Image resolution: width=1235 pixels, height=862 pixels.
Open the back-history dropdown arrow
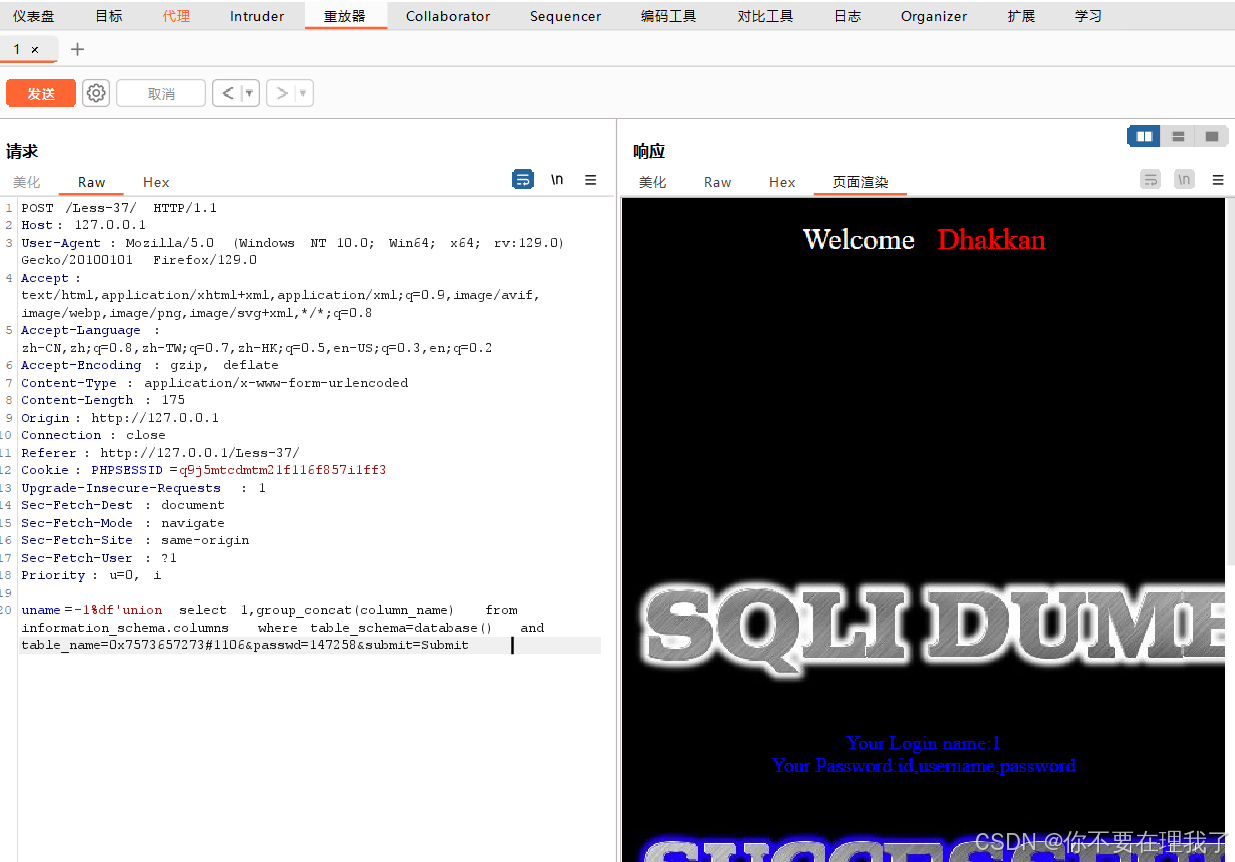[250, 93]
